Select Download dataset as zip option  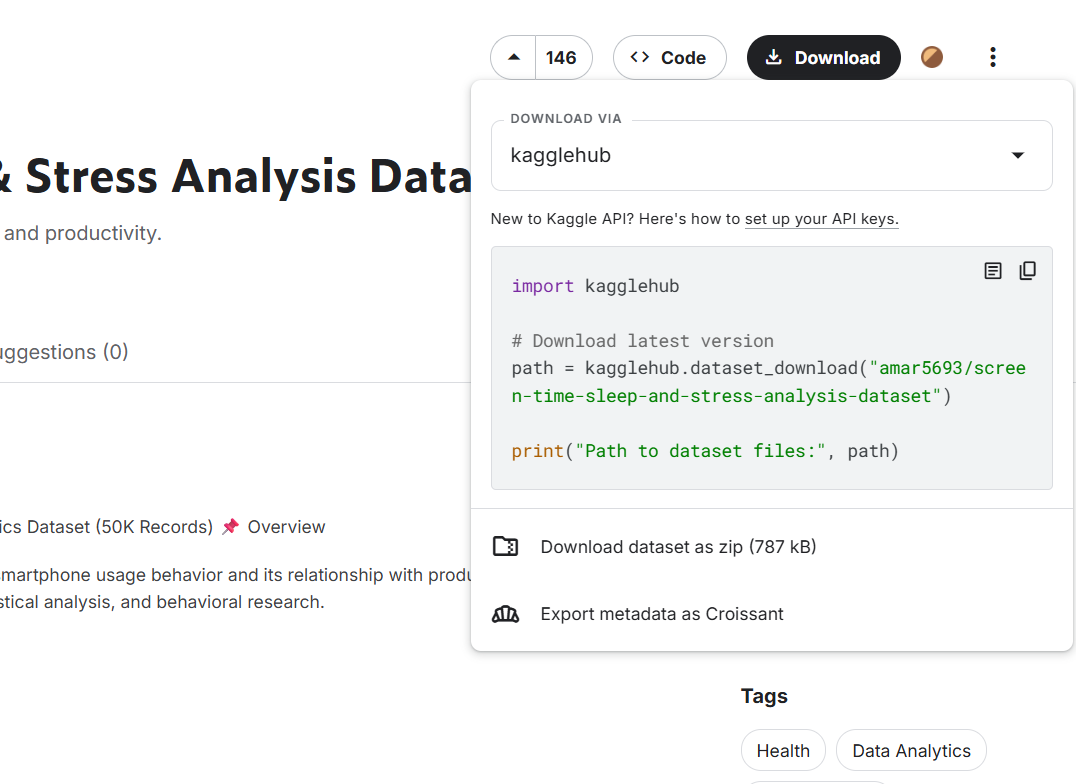[x=678, y=547]
